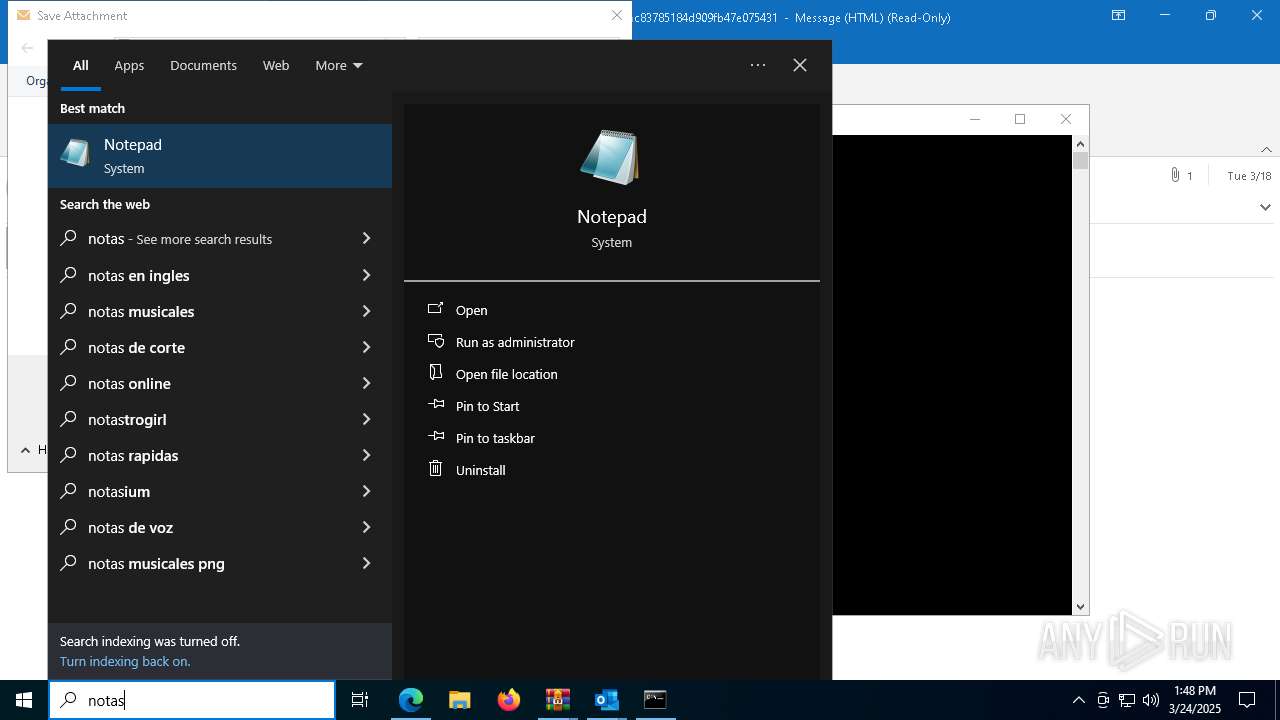Click the Open icon in the Notepad actions
The width and height of the screenshot is (1280, 720).
pyautogui.click(x=436, y=309)
